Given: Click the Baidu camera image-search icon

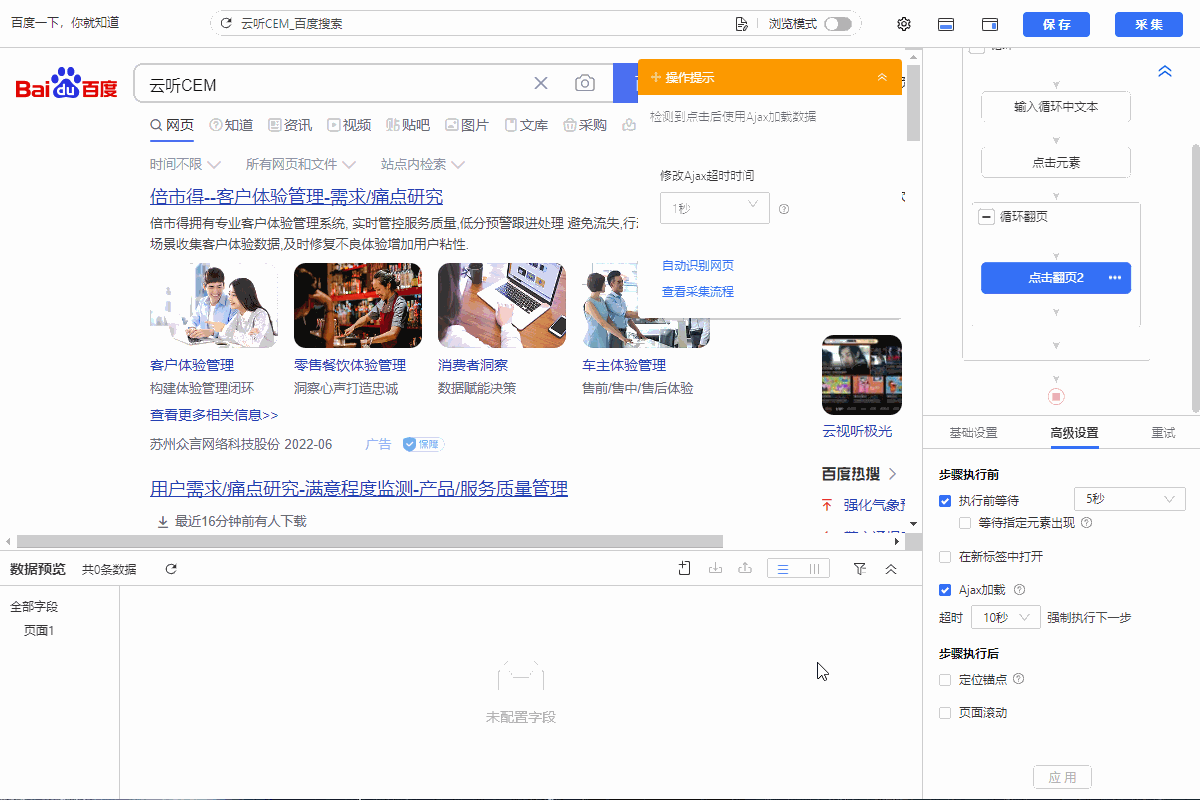Looking at the screenshot, I should point(585,83).
